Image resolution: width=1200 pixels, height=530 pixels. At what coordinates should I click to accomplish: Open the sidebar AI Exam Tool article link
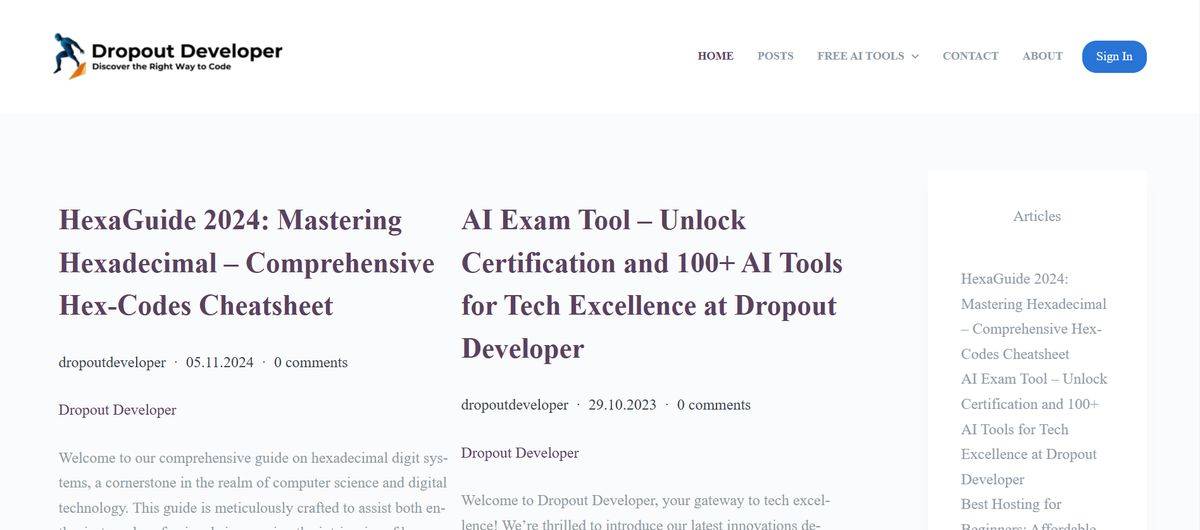[x=1034, y=429]
